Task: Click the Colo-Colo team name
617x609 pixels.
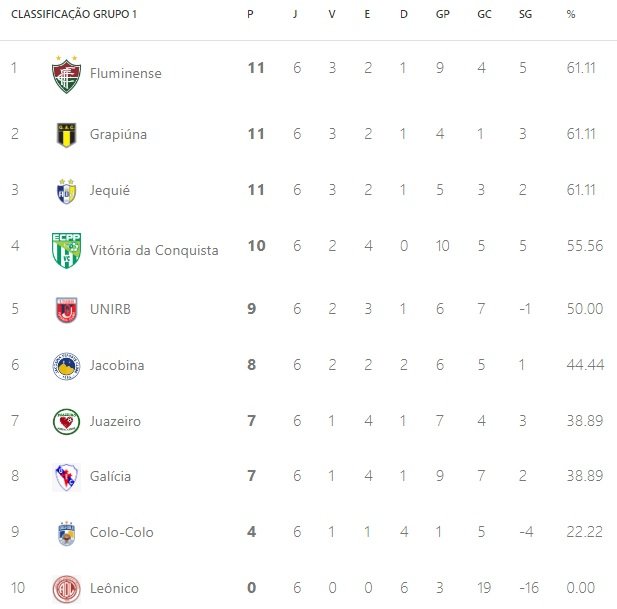Action: coord(122,532)
